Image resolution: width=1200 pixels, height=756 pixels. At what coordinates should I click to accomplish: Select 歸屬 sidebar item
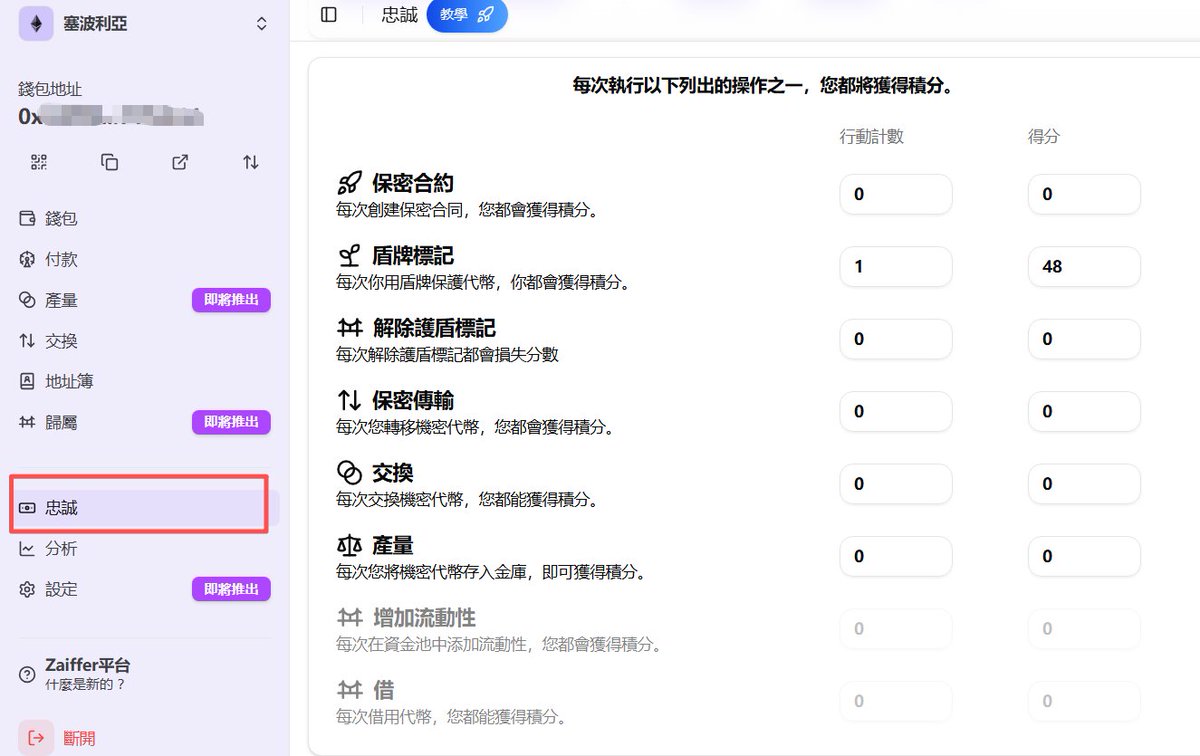(x=145, y=422)
